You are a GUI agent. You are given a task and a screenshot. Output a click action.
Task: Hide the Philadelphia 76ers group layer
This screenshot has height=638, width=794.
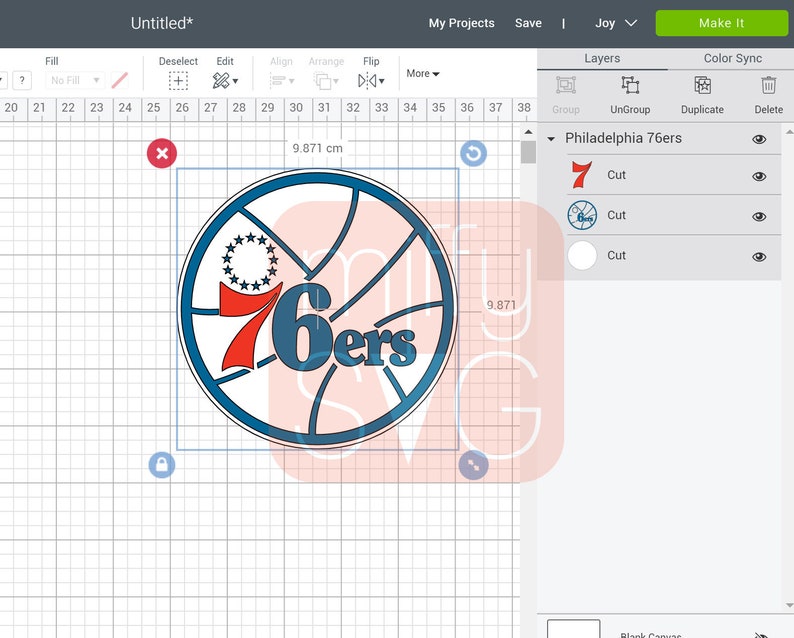[x=759, y=139]
